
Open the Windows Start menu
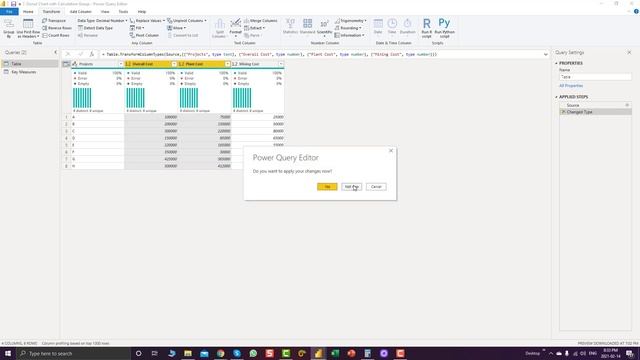click(8, 353)
